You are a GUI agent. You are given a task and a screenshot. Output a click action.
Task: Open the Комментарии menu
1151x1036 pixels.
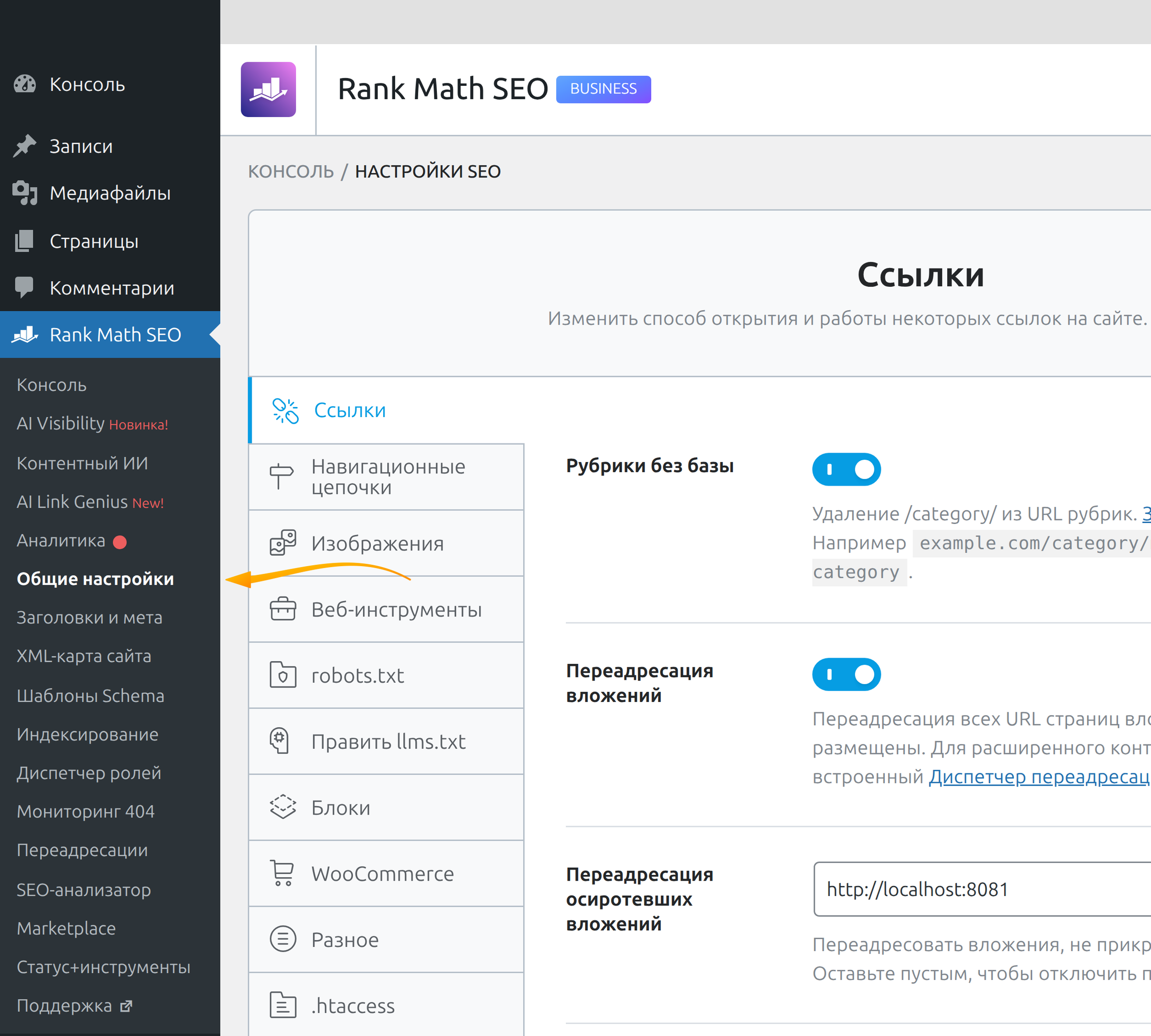coord(110,288)
